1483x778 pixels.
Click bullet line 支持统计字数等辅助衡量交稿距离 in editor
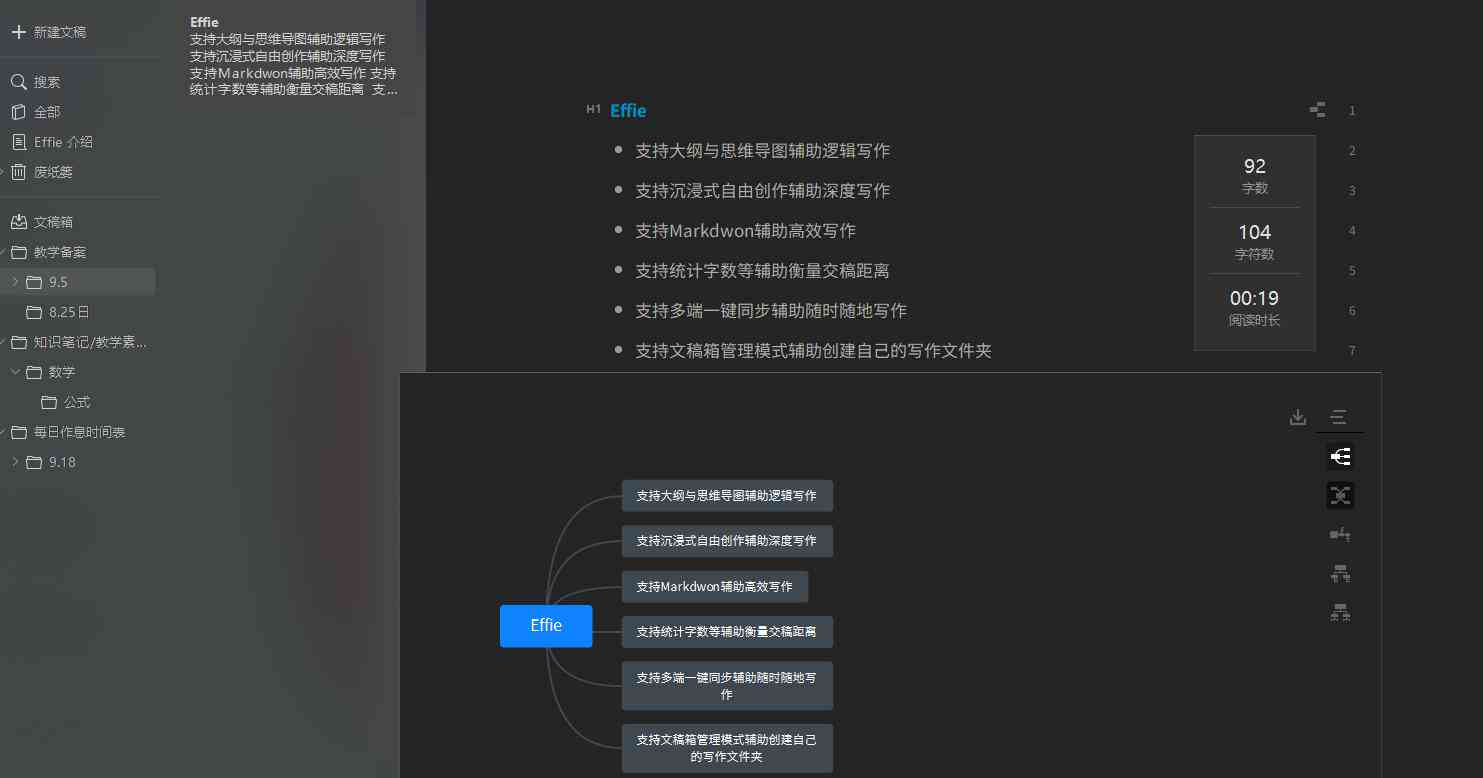(x=762, y=271)
